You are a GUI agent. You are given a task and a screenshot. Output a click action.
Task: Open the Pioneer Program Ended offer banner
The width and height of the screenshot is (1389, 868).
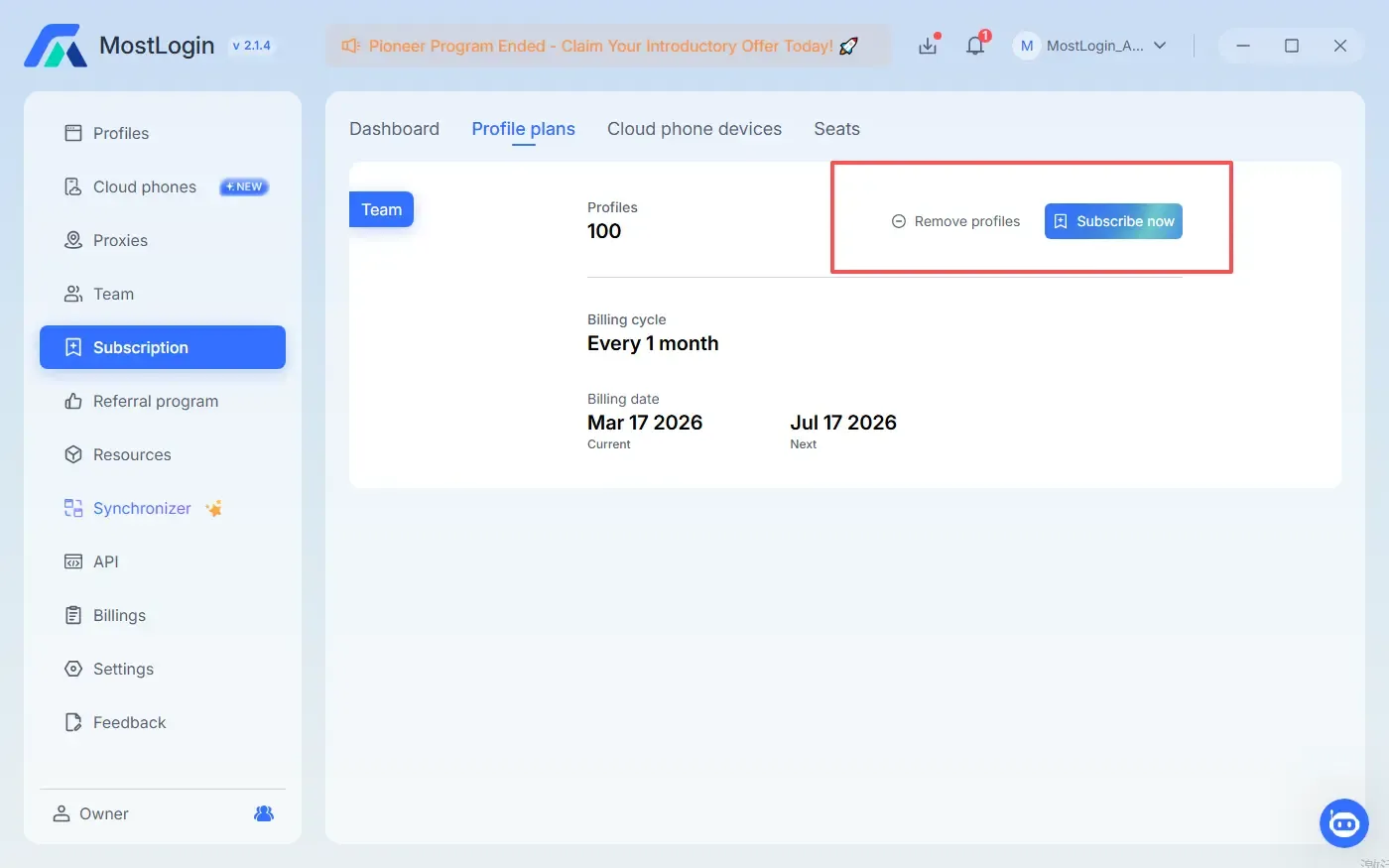click(x=608, y=46)
